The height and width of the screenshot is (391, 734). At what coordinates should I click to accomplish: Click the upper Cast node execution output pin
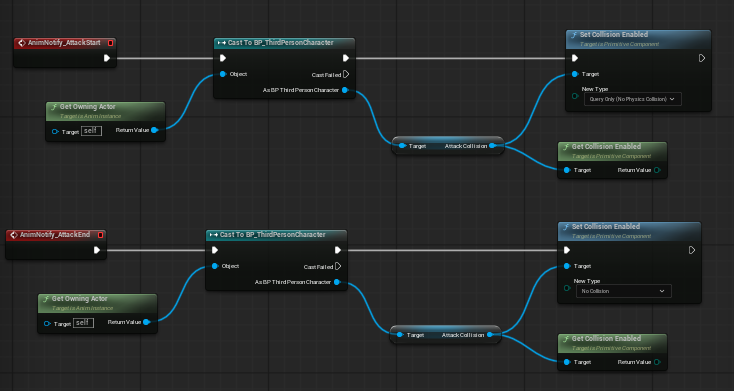(345, 58)
